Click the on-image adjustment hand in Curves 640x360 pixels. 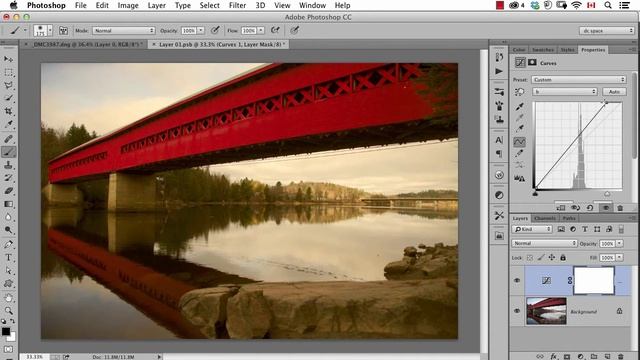519,92
